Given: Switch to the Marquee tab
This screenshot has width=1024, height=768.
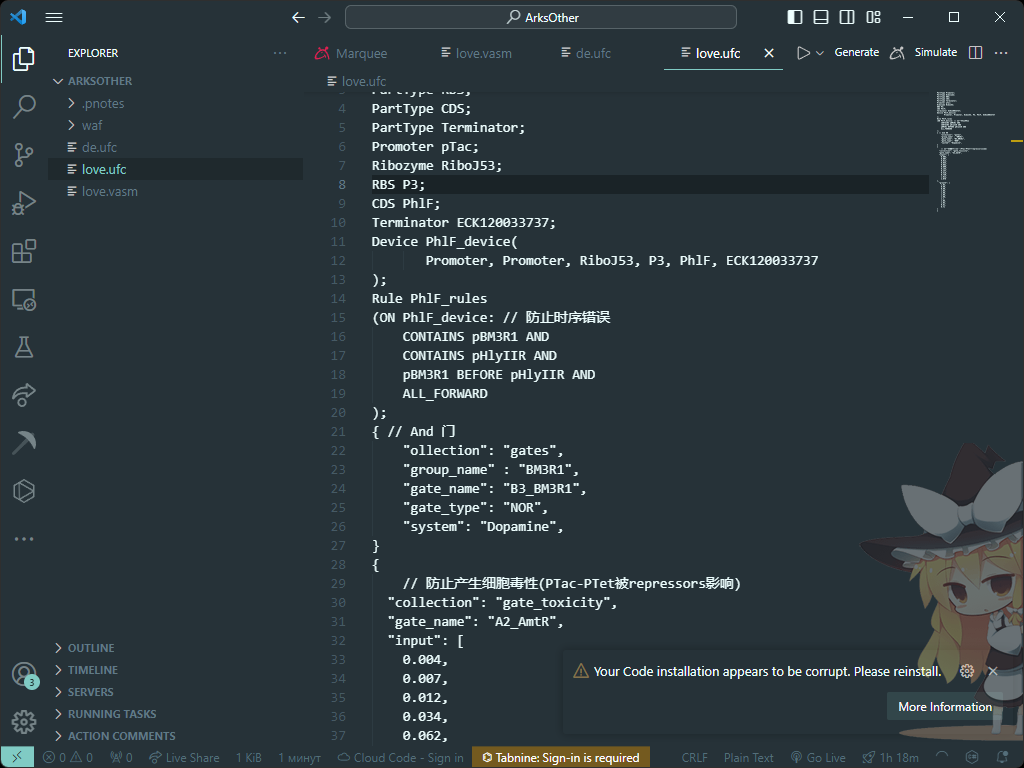Looking at the screenshot, I should pyautogui.click(x=351, y=54).
